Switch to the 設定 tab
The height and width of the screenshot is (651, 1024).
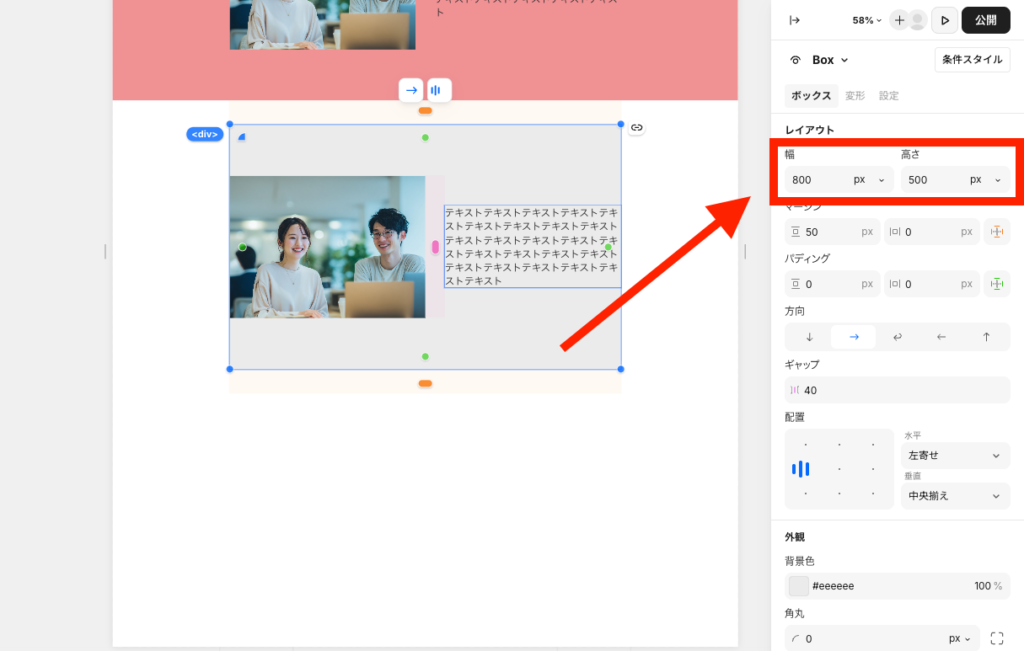889,96
